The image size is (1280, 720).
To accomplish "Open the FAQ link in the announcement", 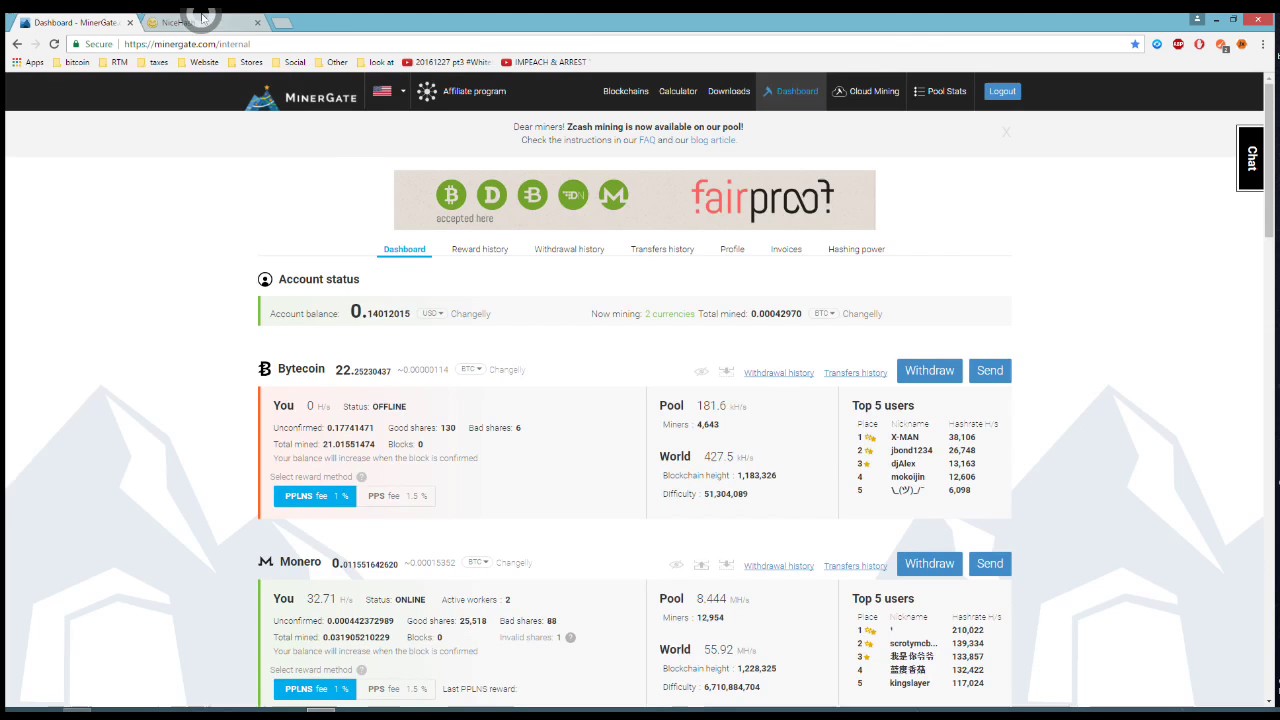I will coord(647,140).
